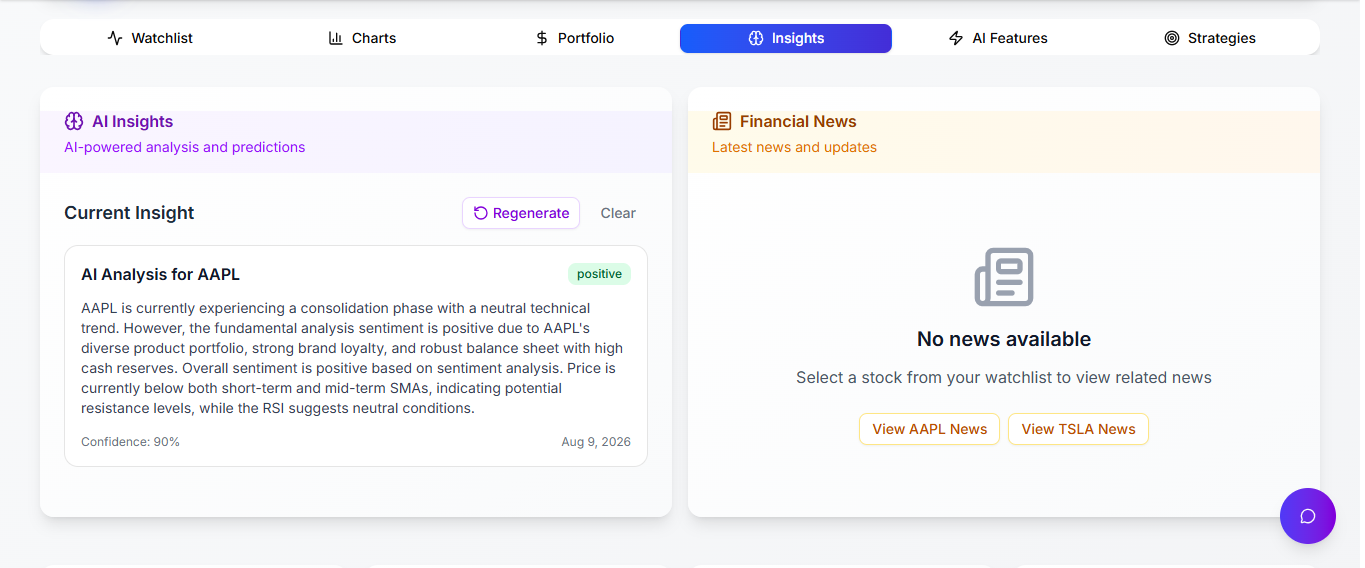Clear the current insight

[618, 213]
